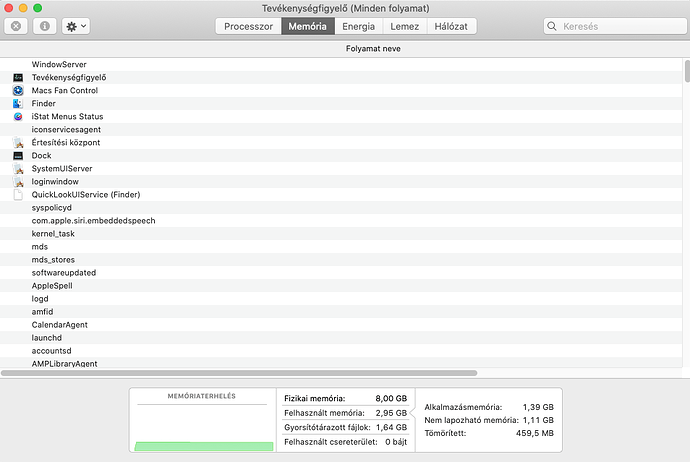This screenshot has width=690, height=462.
Task: Switch to the Lemez tab
Action: 404,26
